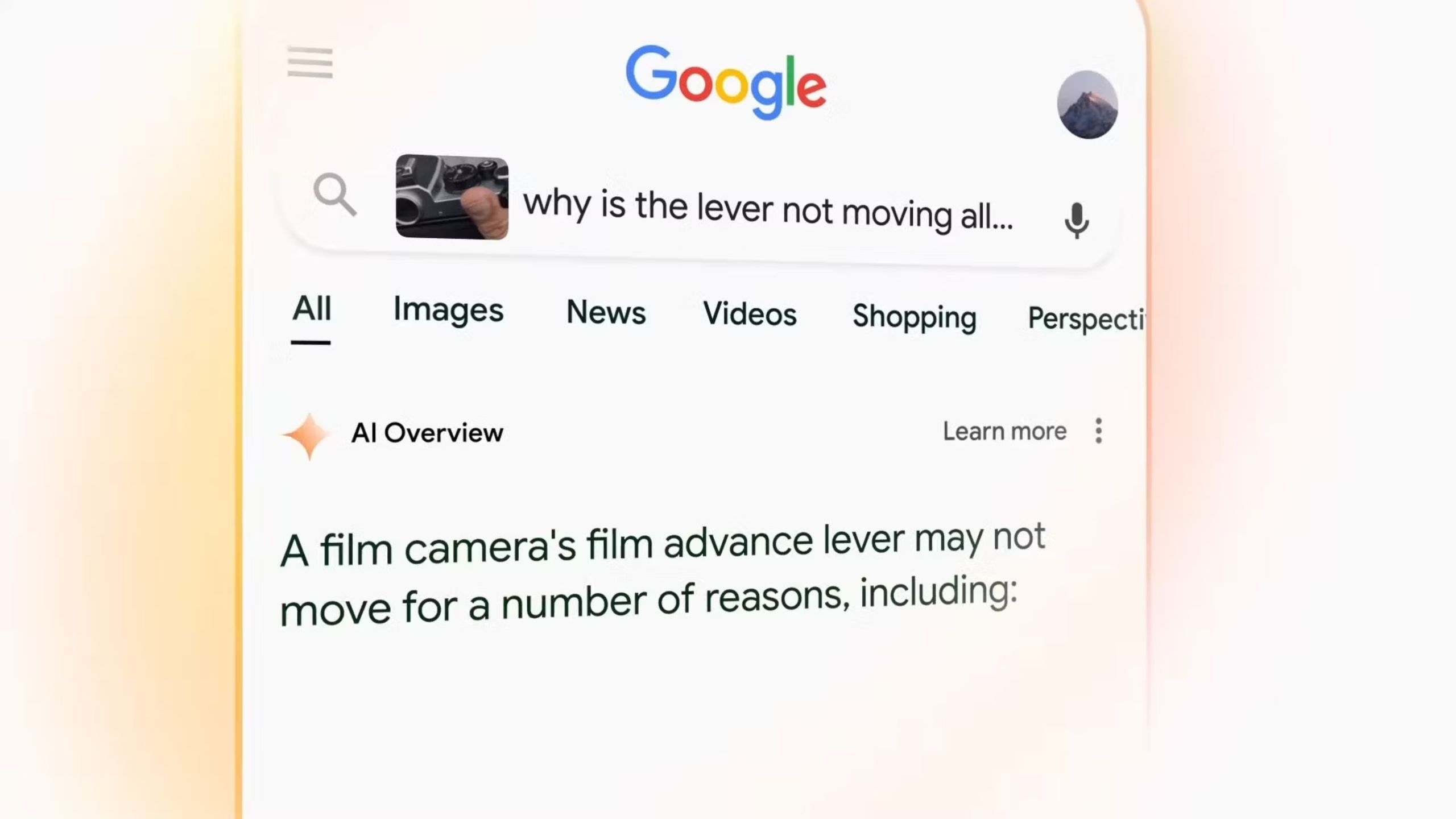
Task: Click the AI Overview heading label
Action: [427, 433]
